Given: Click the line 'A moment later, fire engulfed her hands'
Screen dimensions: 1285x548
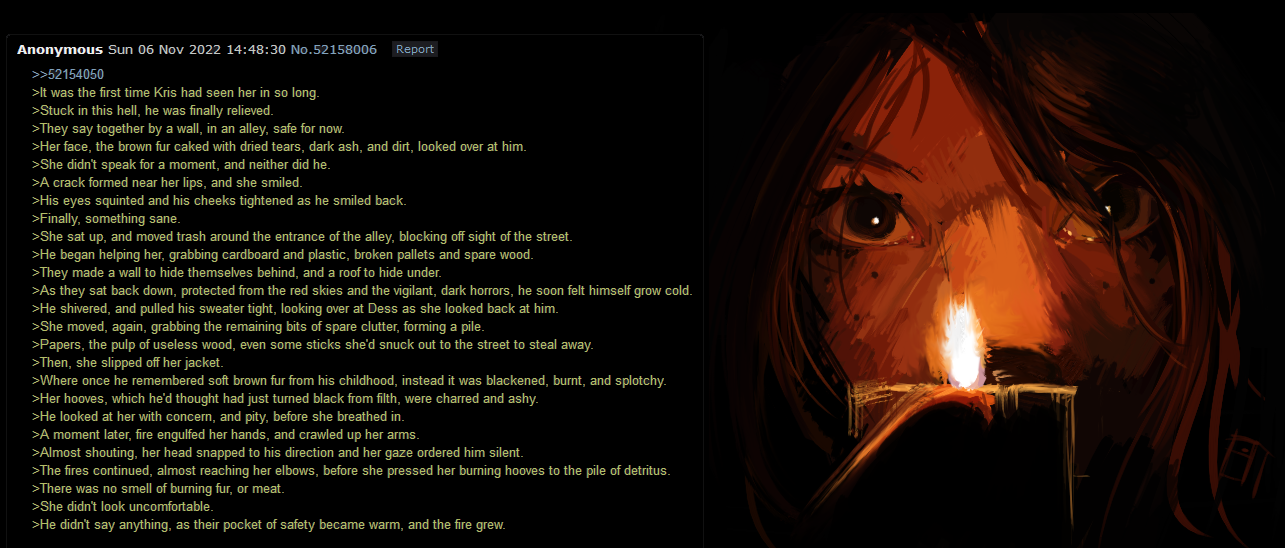Looking at the screenshot, I should pyautogui.click(x=225, y=435).
